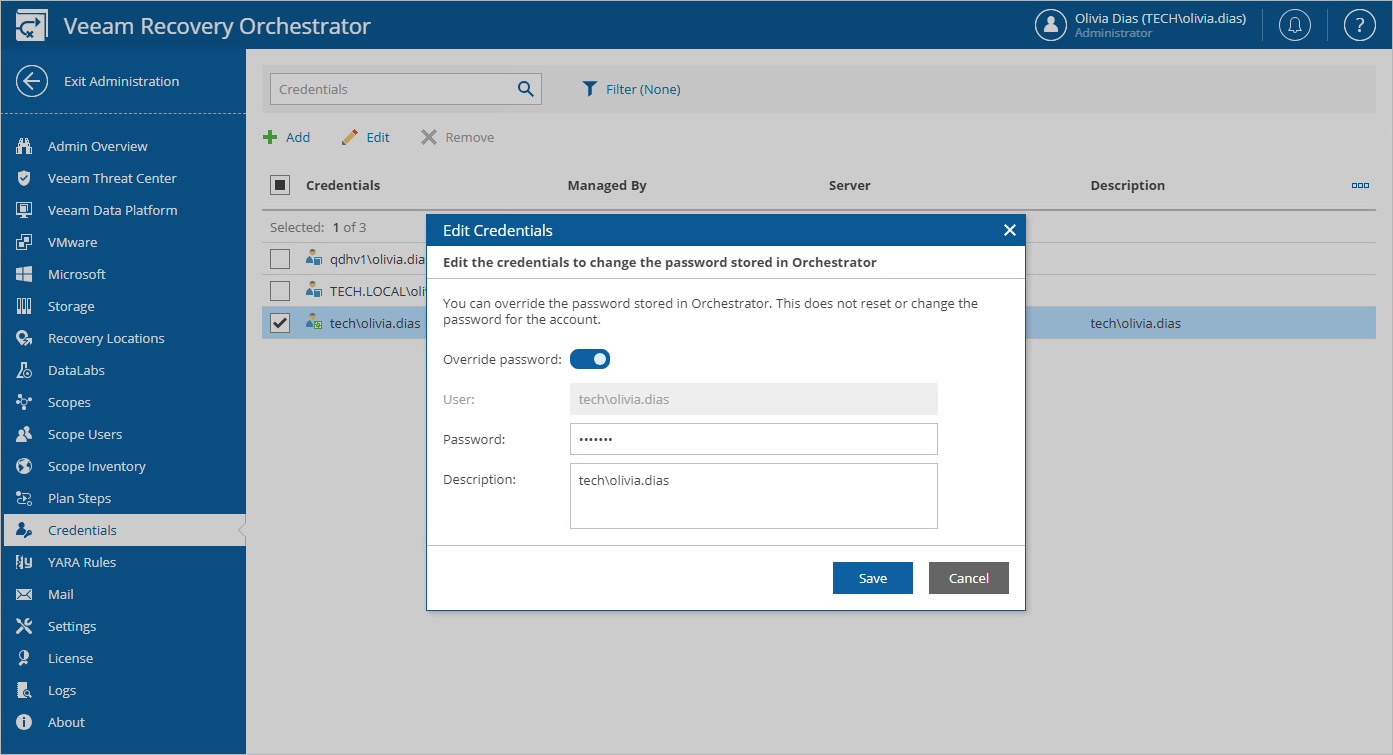
Task: Click the Mail envelope icon
Action: (25, 594)
